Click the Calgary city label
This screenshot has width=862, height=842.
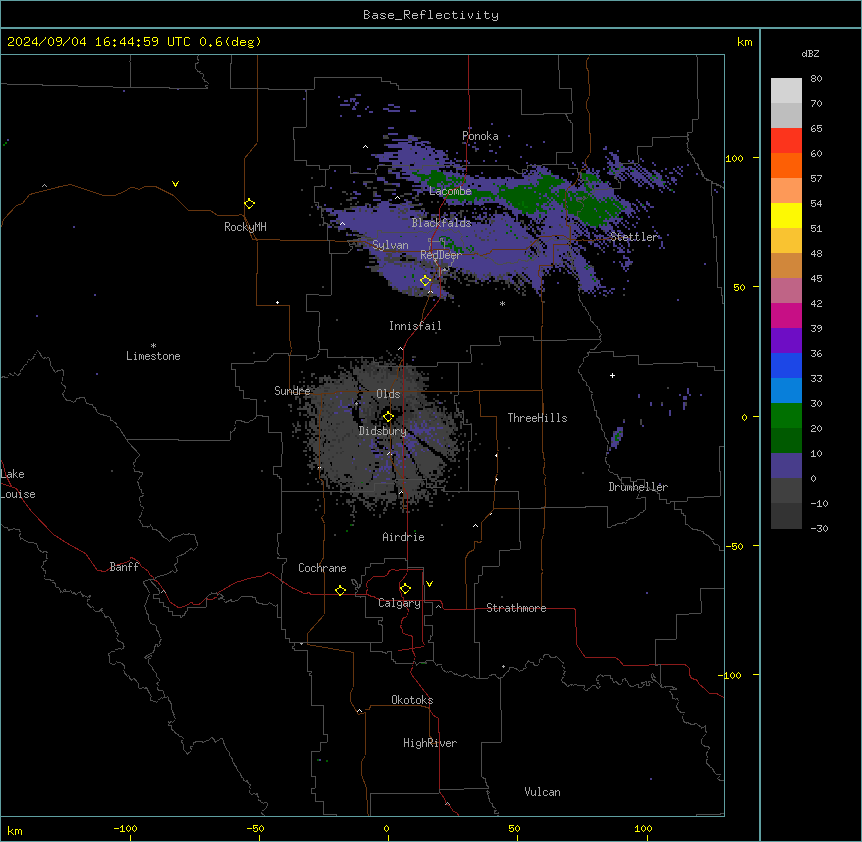point(400,603)
